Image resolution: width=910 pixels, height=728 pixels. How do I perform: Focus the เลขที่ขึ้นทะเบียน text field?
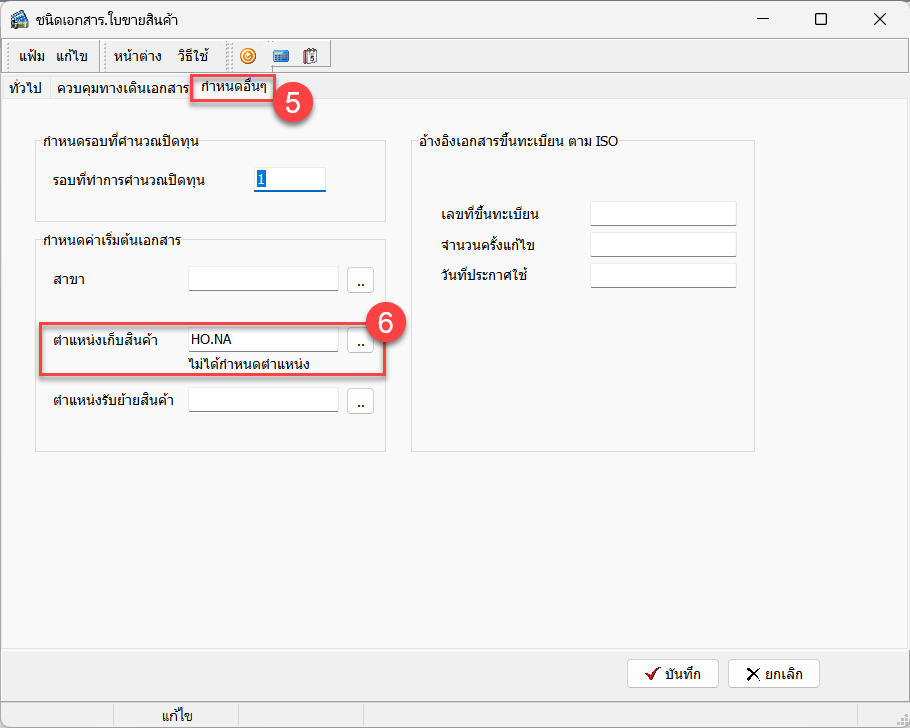pos(663,214)
